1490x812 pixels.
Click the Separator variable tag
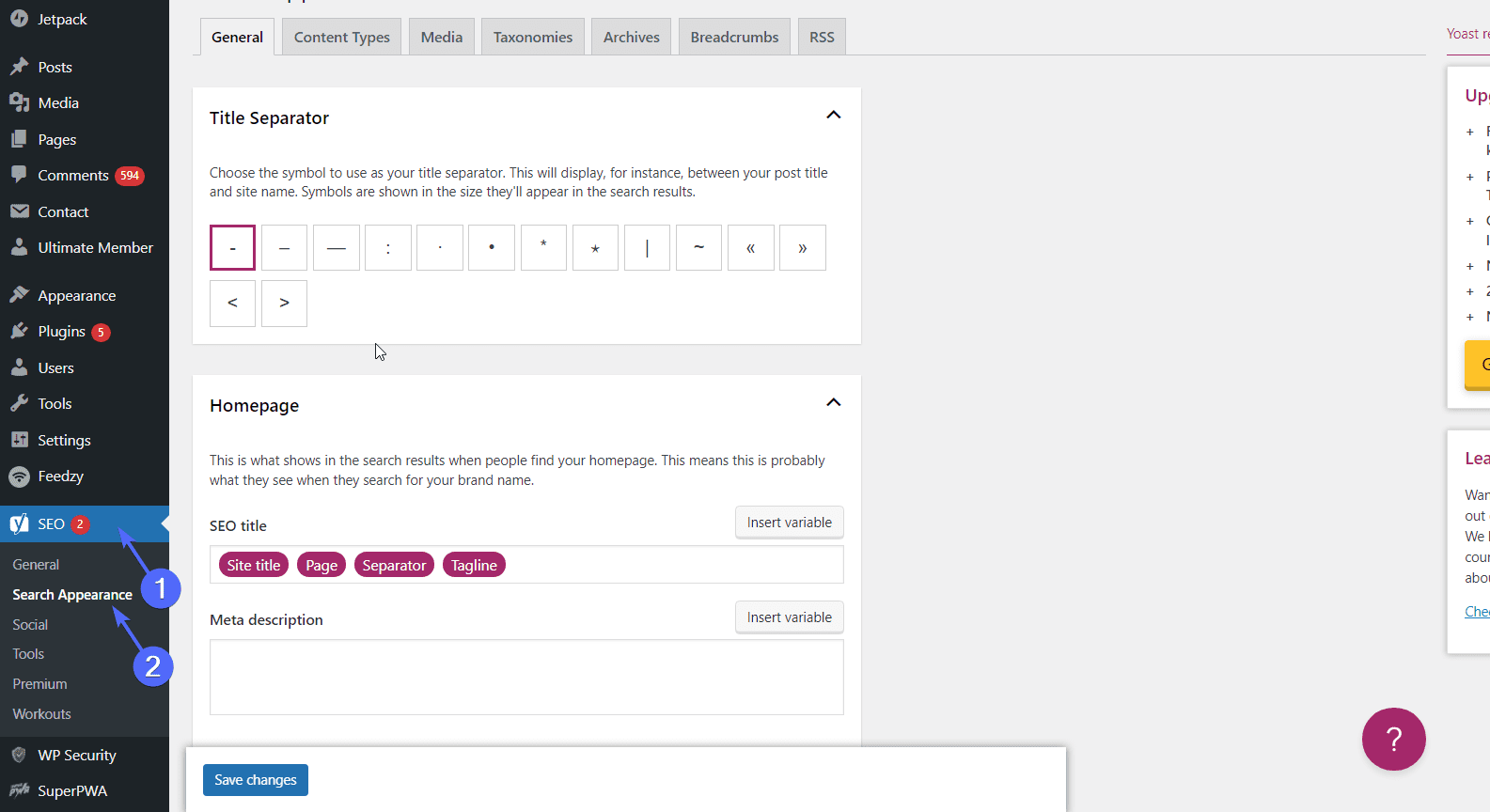click(394, 565)
